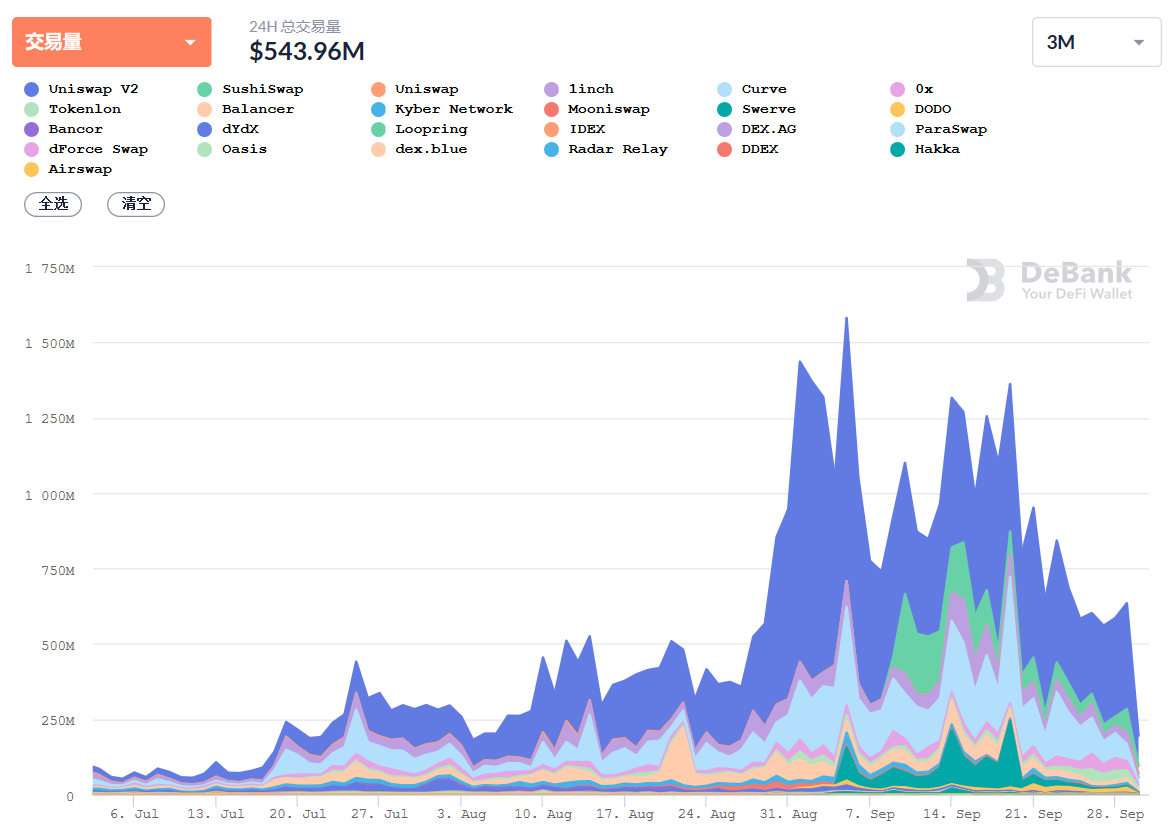Click the caret arrow on 交易量 button

[x=190, y=43]
